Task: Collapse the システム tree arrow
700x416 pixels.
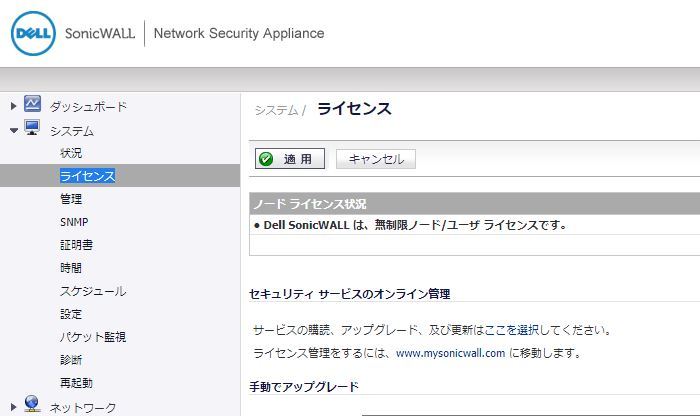Action: [x=14, y=131]
